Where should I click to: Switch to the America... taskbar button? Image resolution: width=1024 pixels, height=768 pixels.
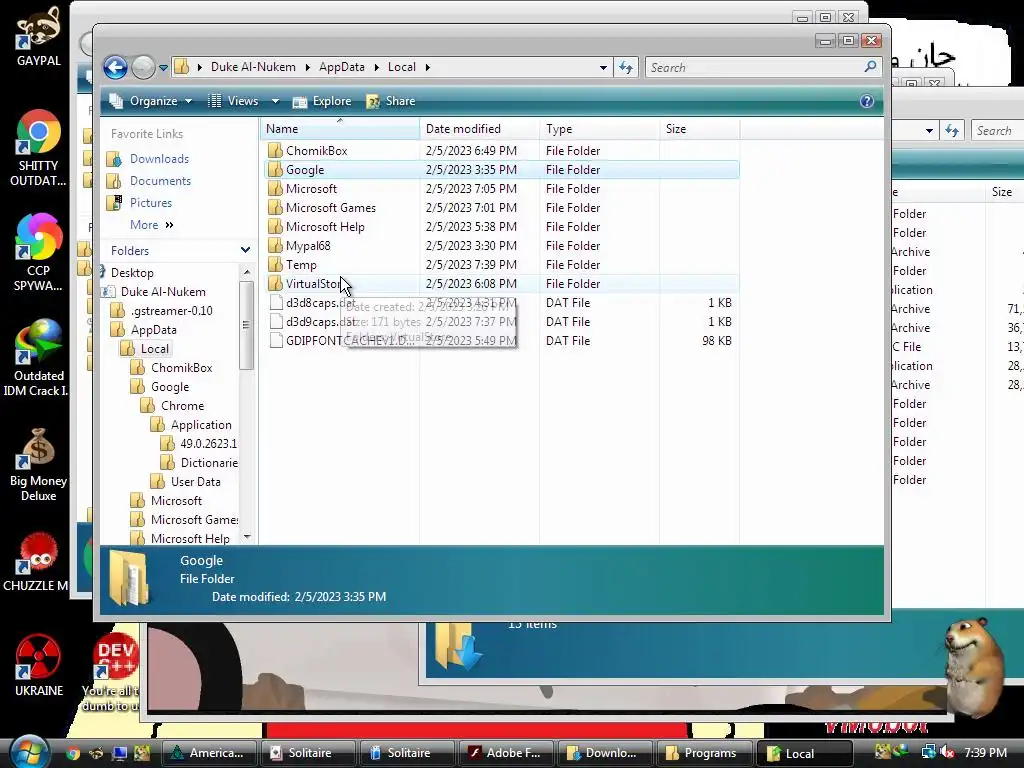click(209, 753)
